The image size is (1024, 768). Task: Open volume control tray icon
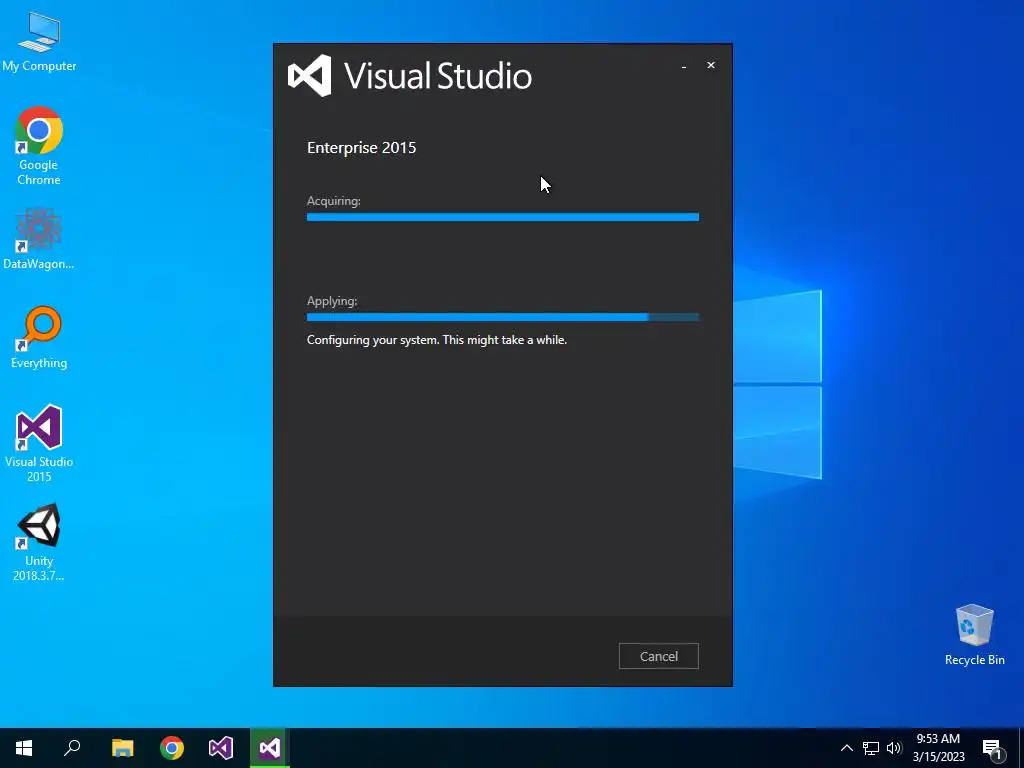click(x=894, y=748)
